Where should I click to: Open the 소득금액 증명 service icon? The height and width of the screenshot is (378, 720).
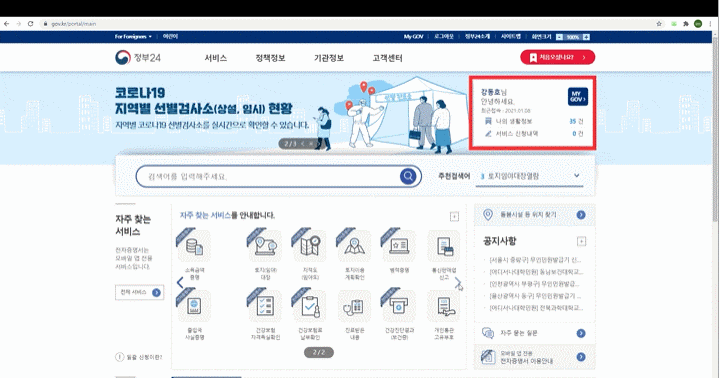[x=194, y=247]
